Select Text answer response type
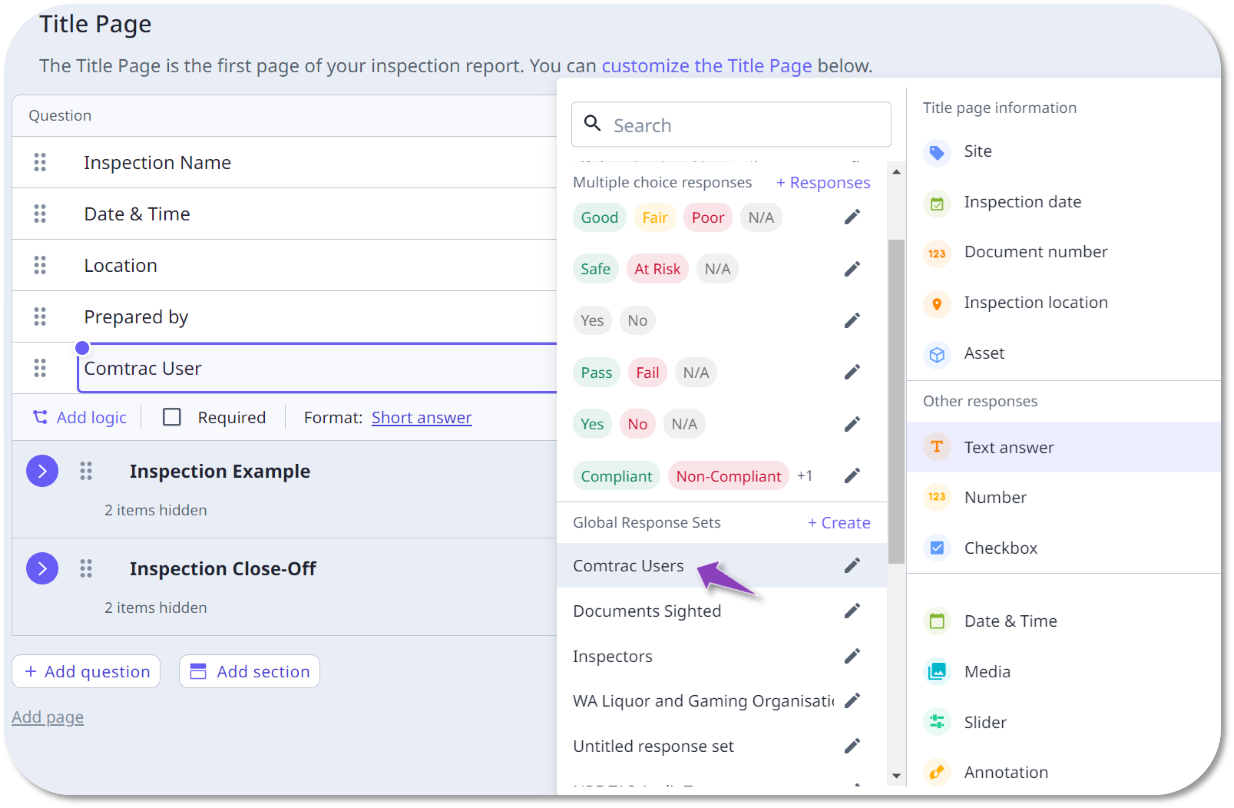This screenshot has height=808, width=1234. [1008, 447]
